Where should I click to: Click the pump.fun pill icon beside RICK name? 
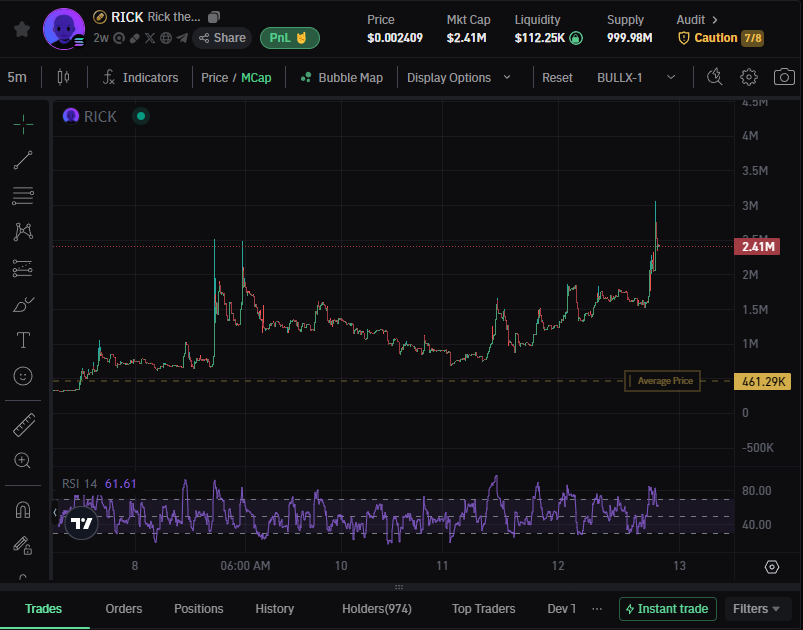(x=100, y=17)
